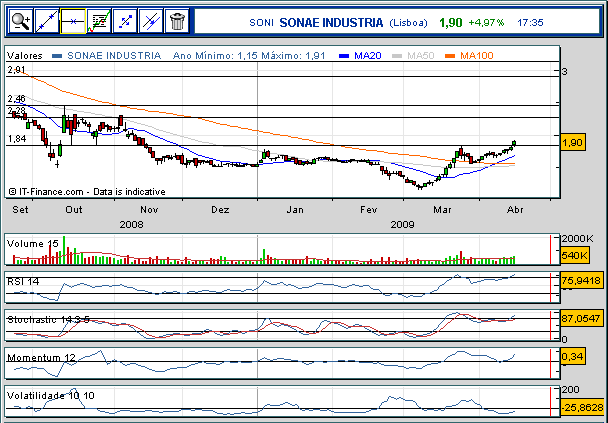This screenshot has height=423, width=608.
Task: Click the Mar month label
Action: pos(442,210)
